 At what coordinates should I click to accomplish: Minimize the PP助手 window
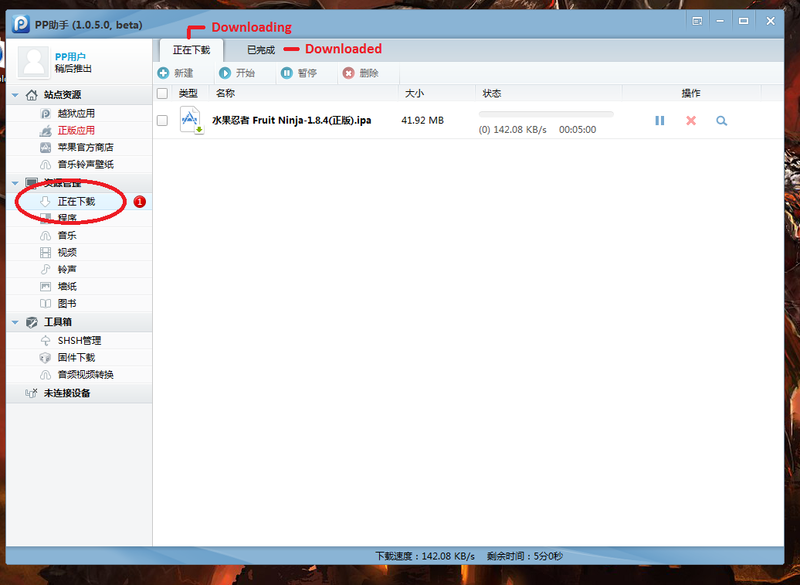coord(720,21)
